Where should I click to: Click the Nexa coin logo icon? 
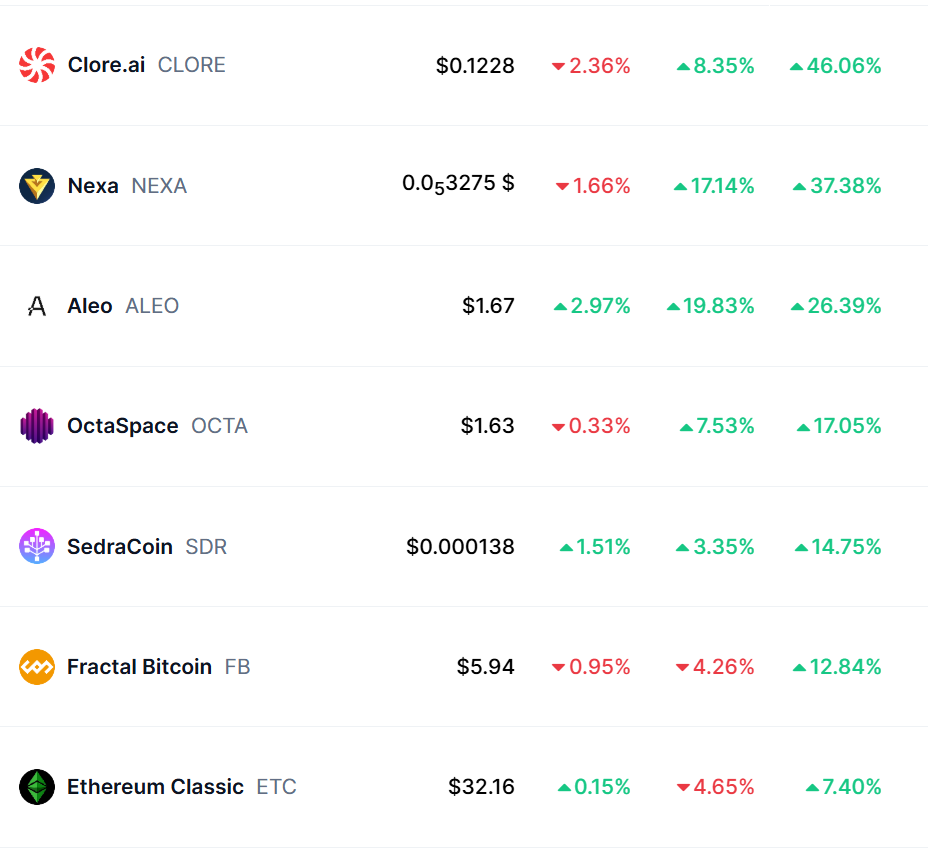click(x=37, y=186)
